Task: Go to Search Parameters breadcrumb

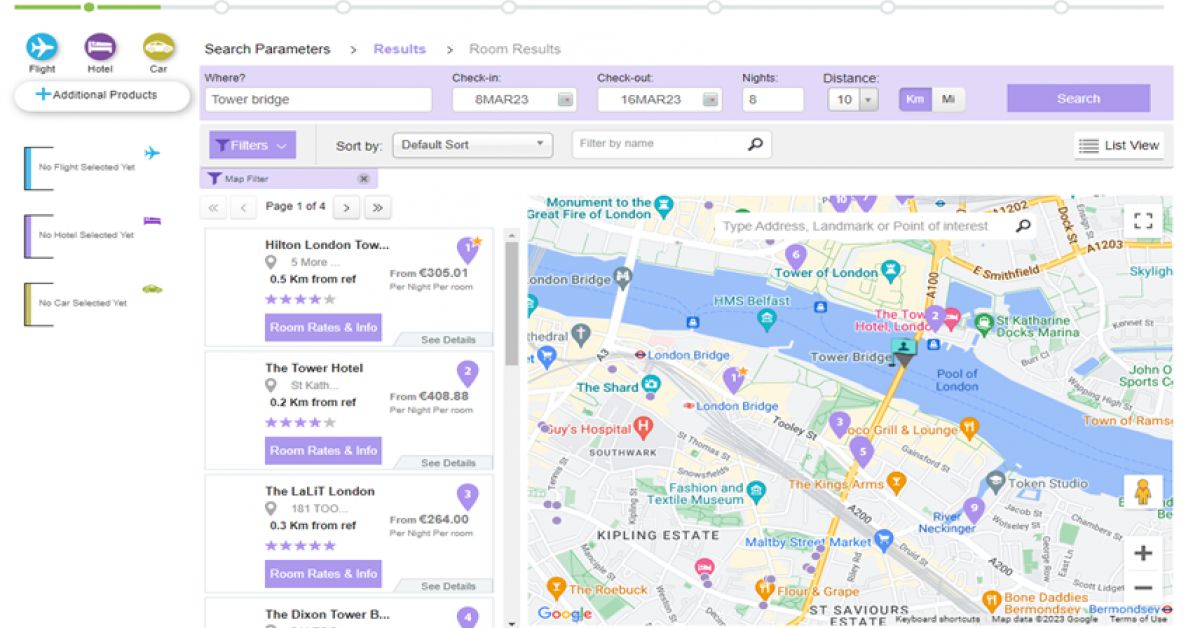Action: point(267,49)
